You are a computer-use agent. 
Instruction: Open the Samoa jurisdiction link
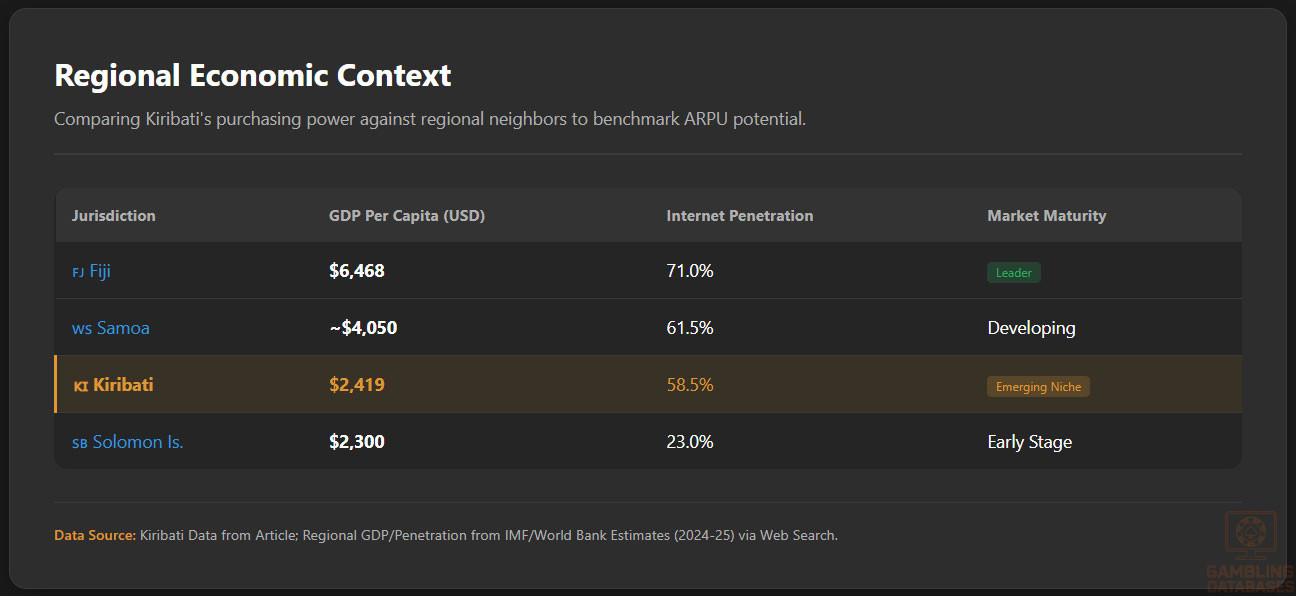click(x=123, y=328)
